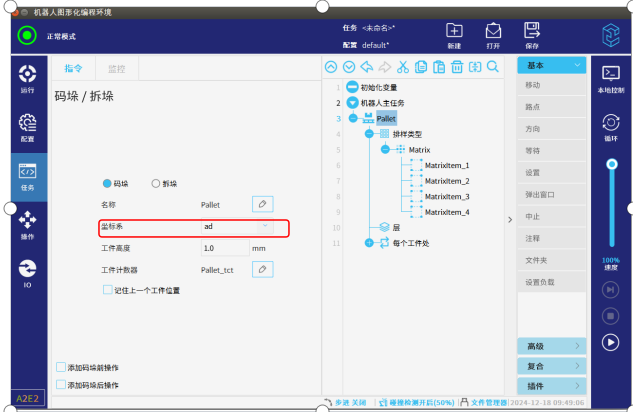Check the 添加码垛前操作 checkbox

tap(61, 367)
